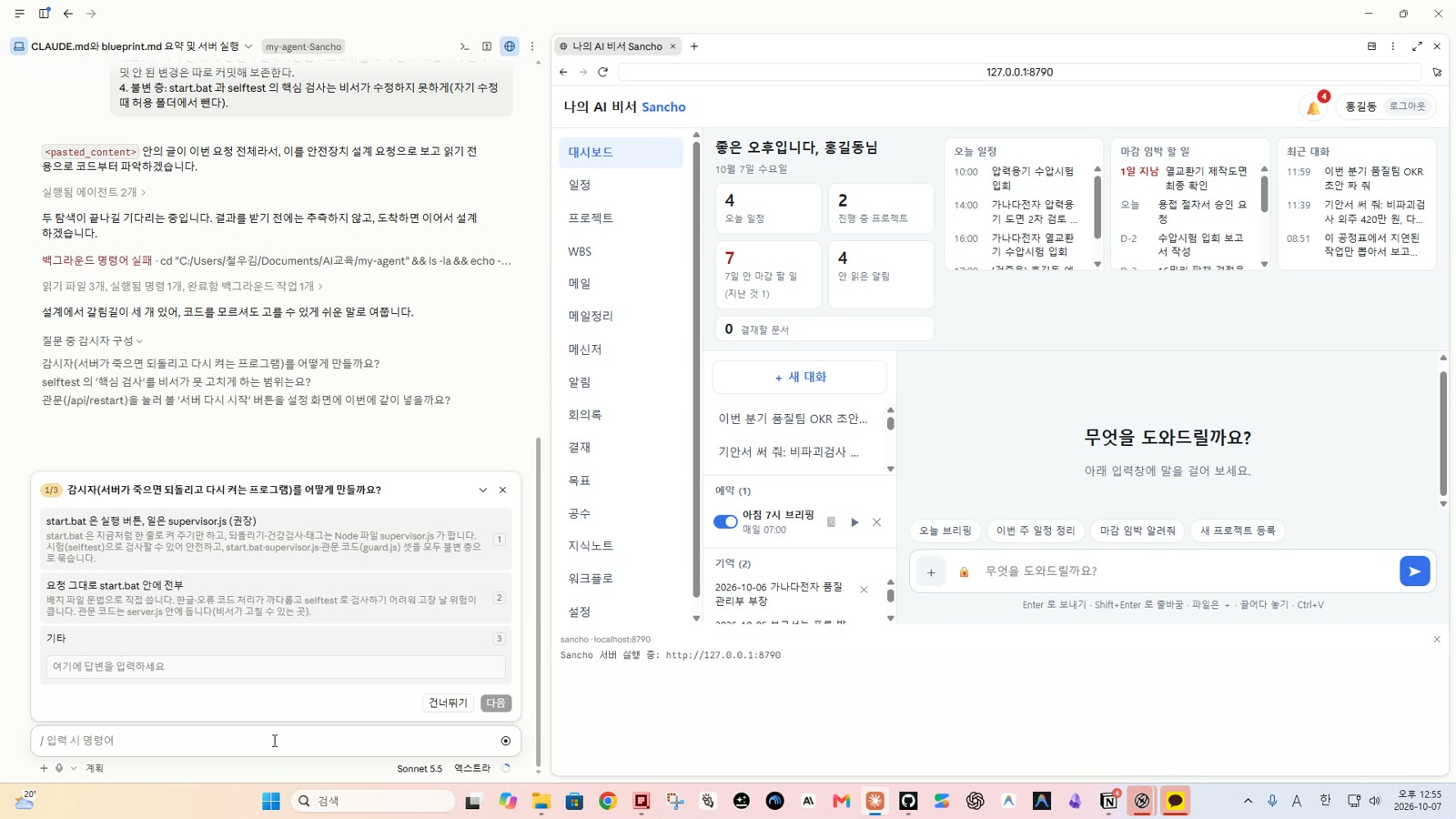Open Google Chrome from the taskbar
1456x819 pixels.
(x=608, y=801)
